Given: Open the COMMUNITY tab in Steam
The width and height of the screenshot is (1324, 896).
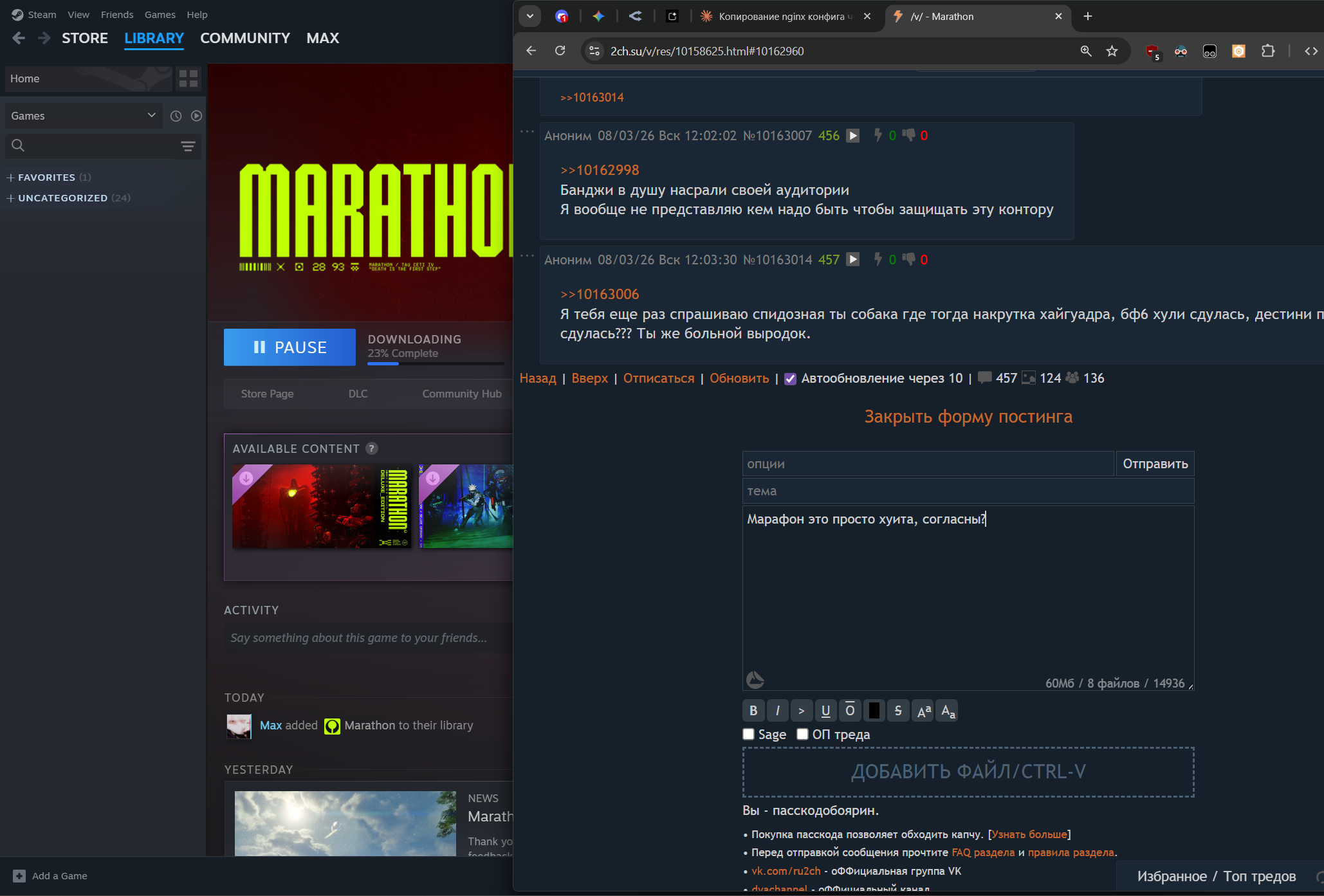Looking at the screenshot, I should pos(245,38).
